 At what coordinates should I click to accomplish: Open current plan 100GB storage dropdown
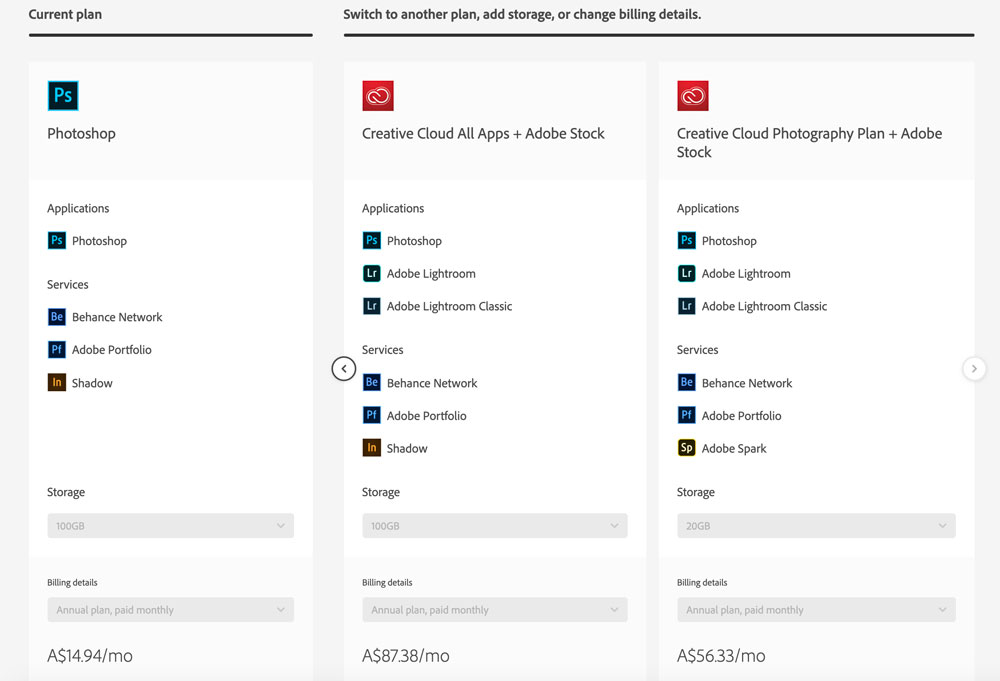(x=170, y=526)
